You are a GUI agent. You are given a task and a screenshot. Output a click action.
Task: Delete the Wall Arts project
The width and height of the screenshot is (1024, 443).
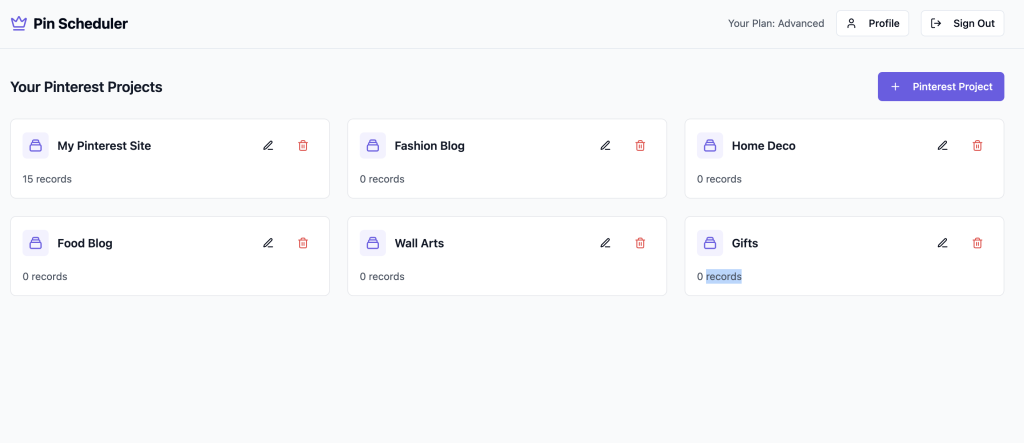[641, 243]
